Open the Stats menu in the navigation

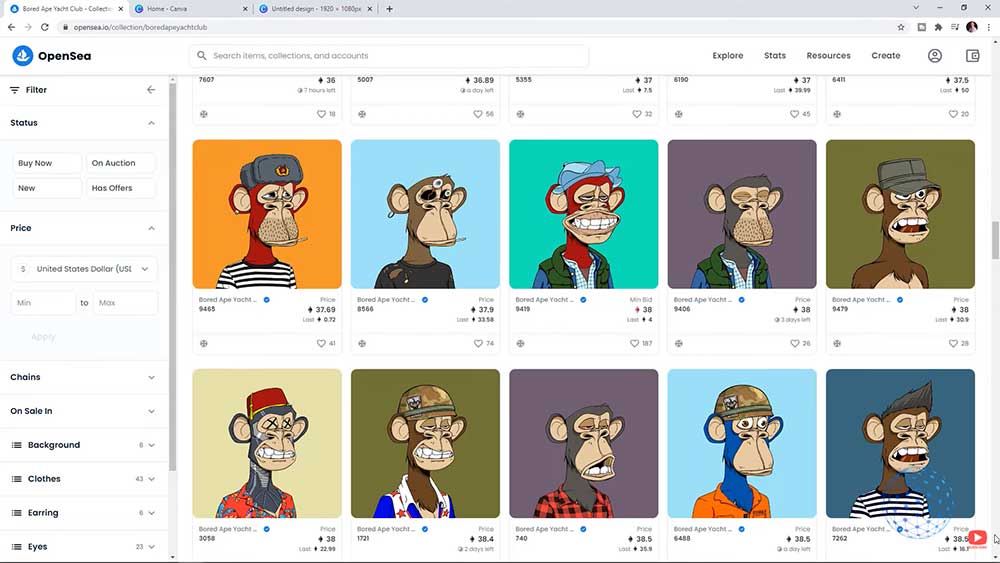(x=774, y=56)
